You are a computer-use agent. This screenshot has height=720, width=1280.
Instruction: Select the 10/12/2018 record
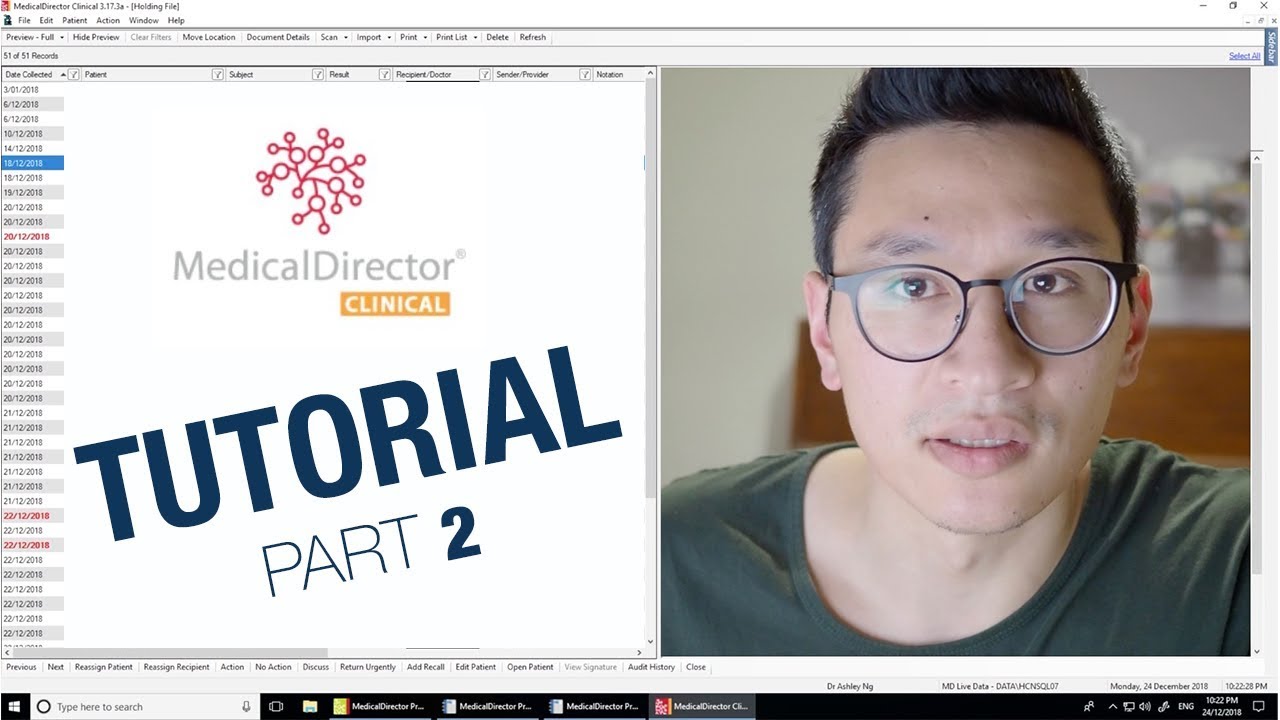[32, 134]
